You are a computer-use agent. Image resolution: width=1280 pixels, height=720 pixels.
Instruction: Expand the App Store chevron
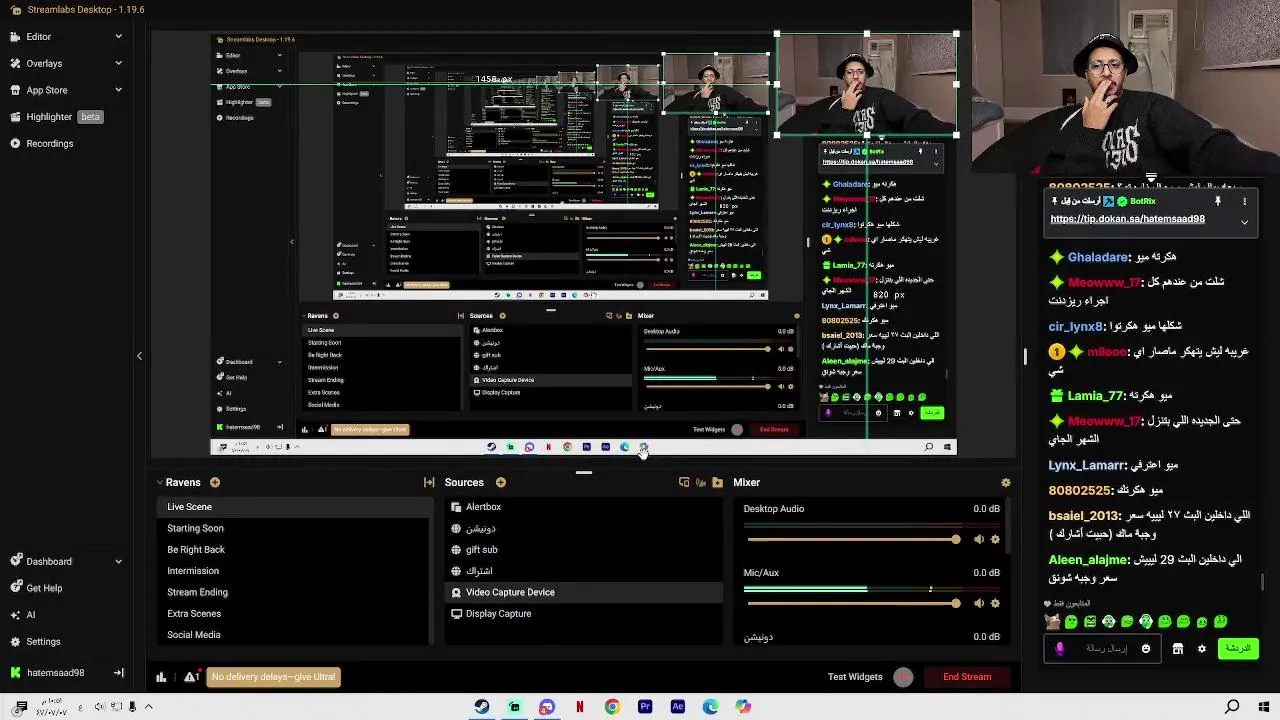point(118,90)
